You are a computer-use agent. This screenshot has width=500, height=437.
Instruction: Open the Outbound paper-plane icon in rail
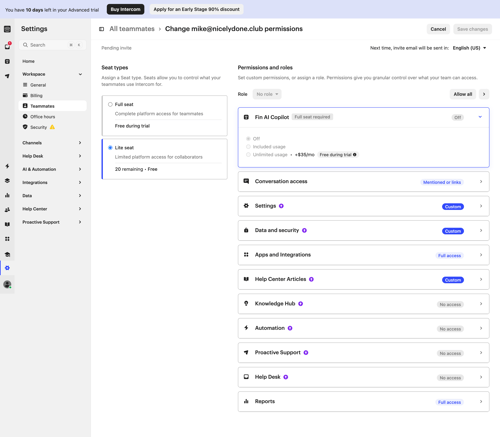tap(7, 76)
